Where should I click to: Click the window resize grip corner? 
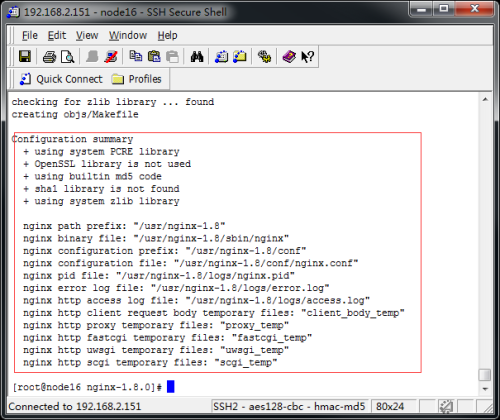(487, 407)
